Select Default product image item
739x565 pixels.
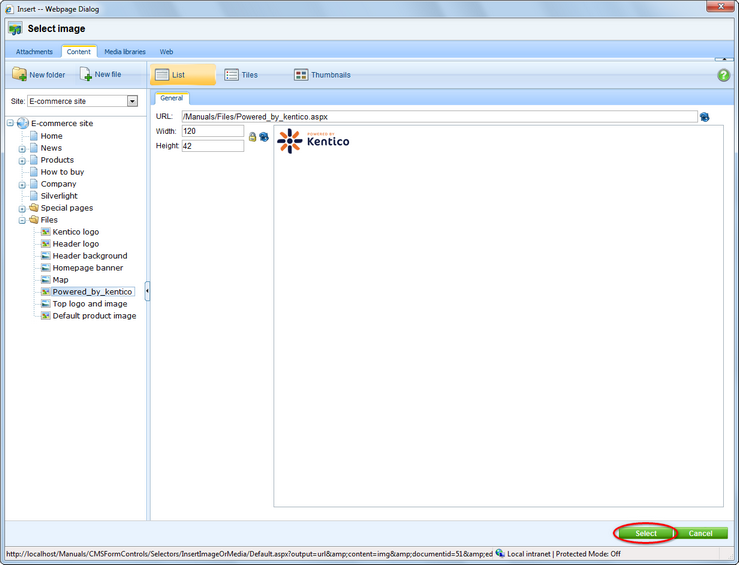94,316
